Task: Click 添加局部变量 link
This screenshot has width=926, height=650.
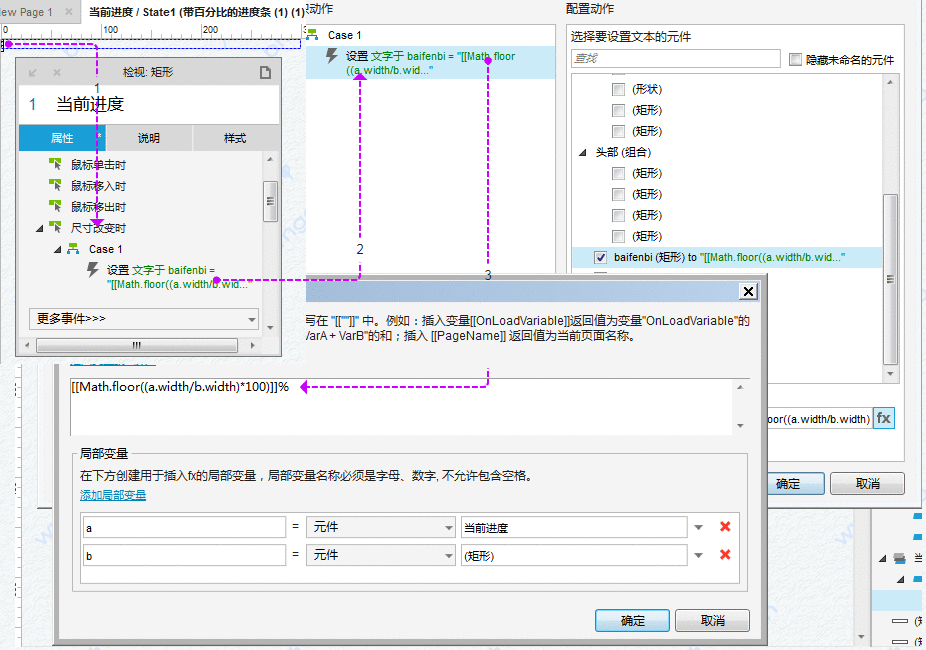Action: click(113, 495)
